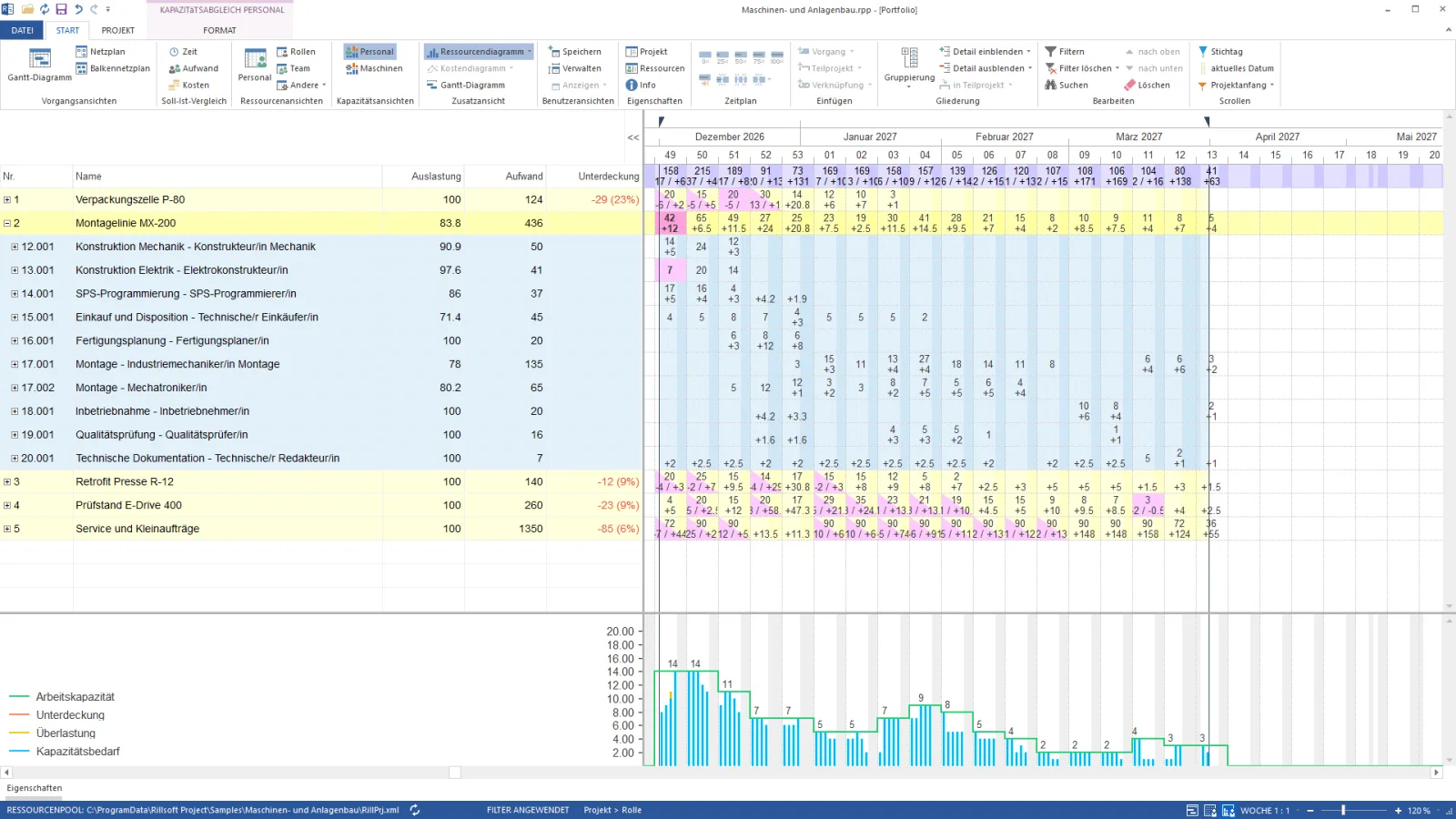Image resolution: width=1456 pixels, height=819 pixels.
Task: Click the large Personal button in Ressourcenansichten
Action: point(255,65)
